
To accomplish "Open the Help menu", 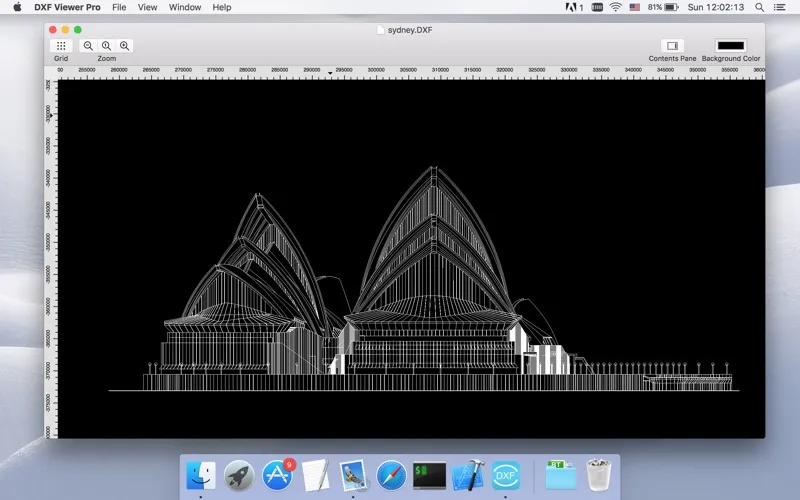I will click(221, 7).
